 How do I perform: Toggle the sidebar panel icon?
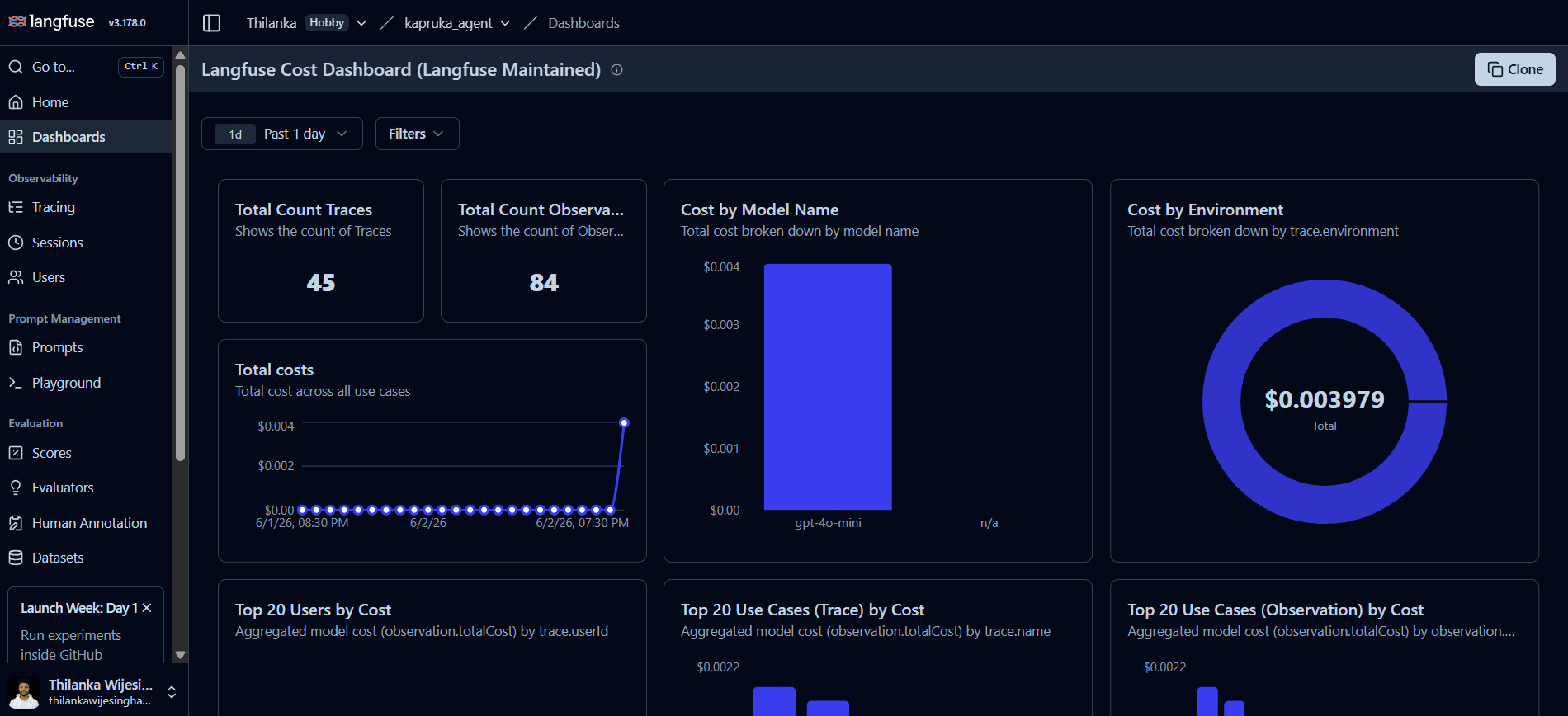(212, 23)
